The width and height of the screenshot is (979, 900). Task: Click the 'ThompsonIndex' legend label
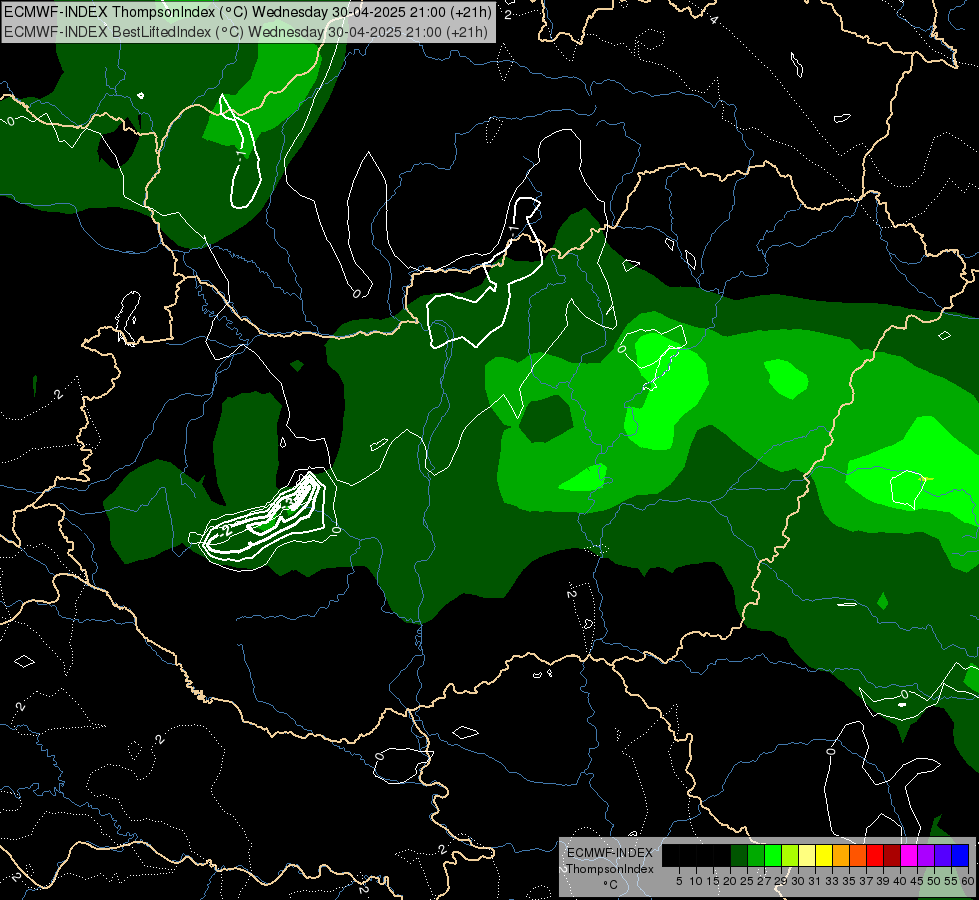click(x=610, y=869)
